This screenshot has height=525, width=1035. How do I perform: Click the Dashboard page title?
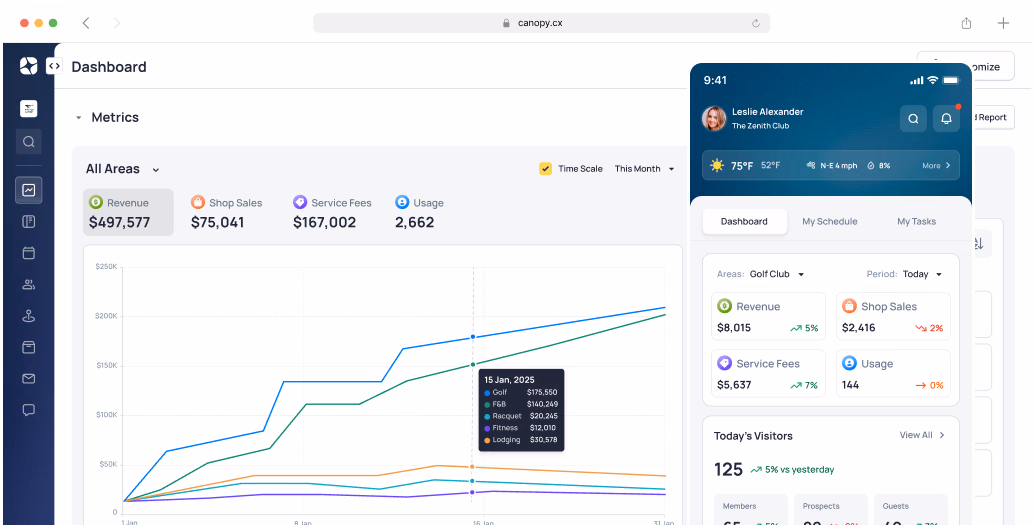tap(109, 67)
